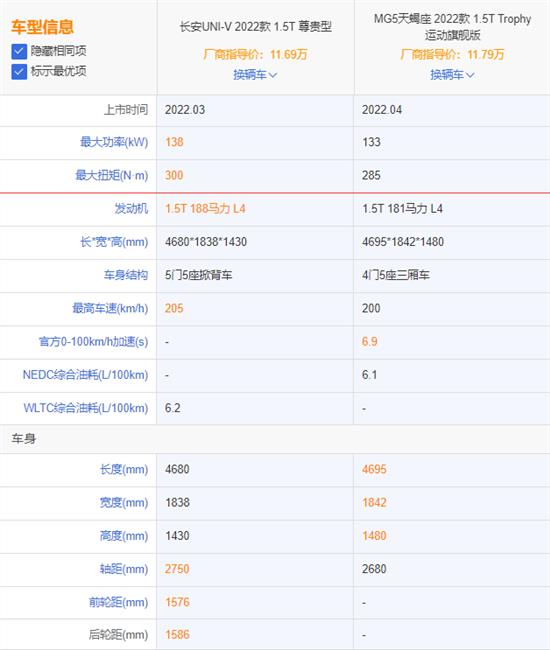This screenshot has height=650, width=550.
Task: Select the 285 torque value
Action: point(371,175)
